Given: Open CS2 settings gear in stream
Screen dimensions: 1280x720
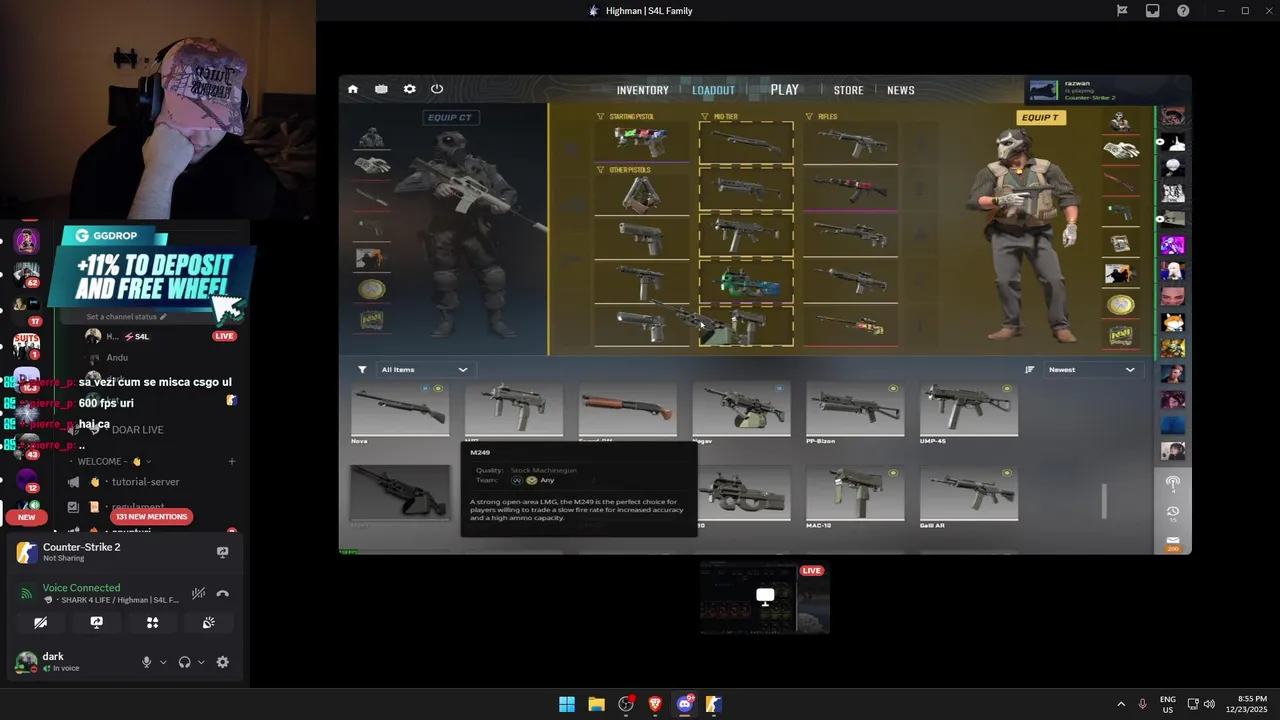Looking at the screenshot, I should click(409, 89).
